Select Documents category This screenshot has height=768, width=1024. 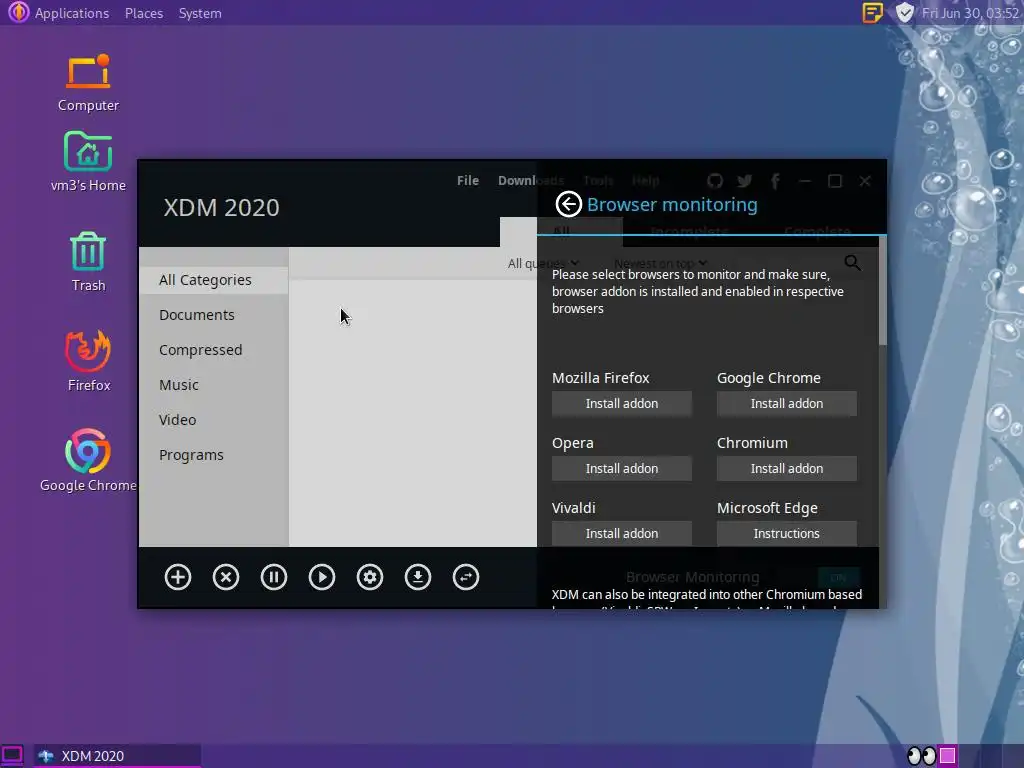click(214, 315)
